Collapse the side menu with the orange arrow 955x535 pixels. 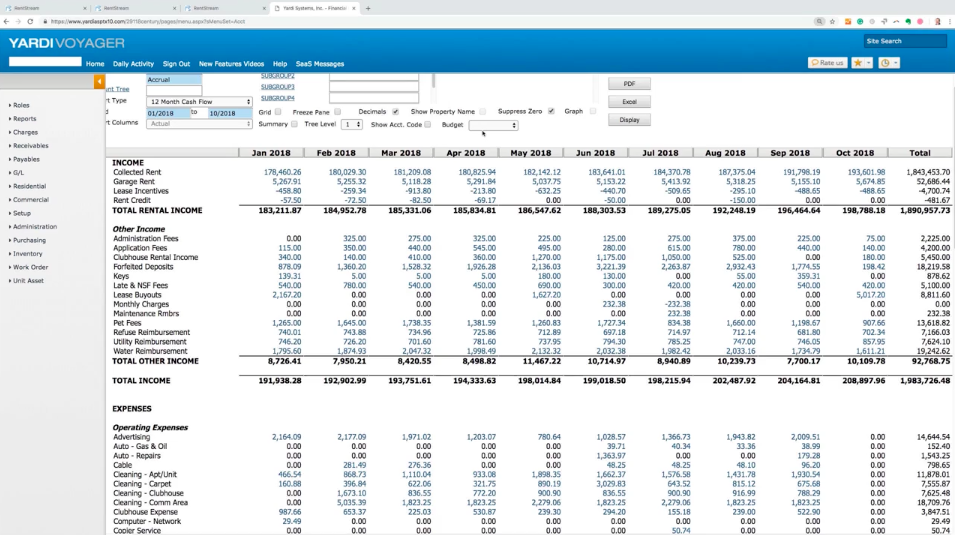(x=99, y=81)
